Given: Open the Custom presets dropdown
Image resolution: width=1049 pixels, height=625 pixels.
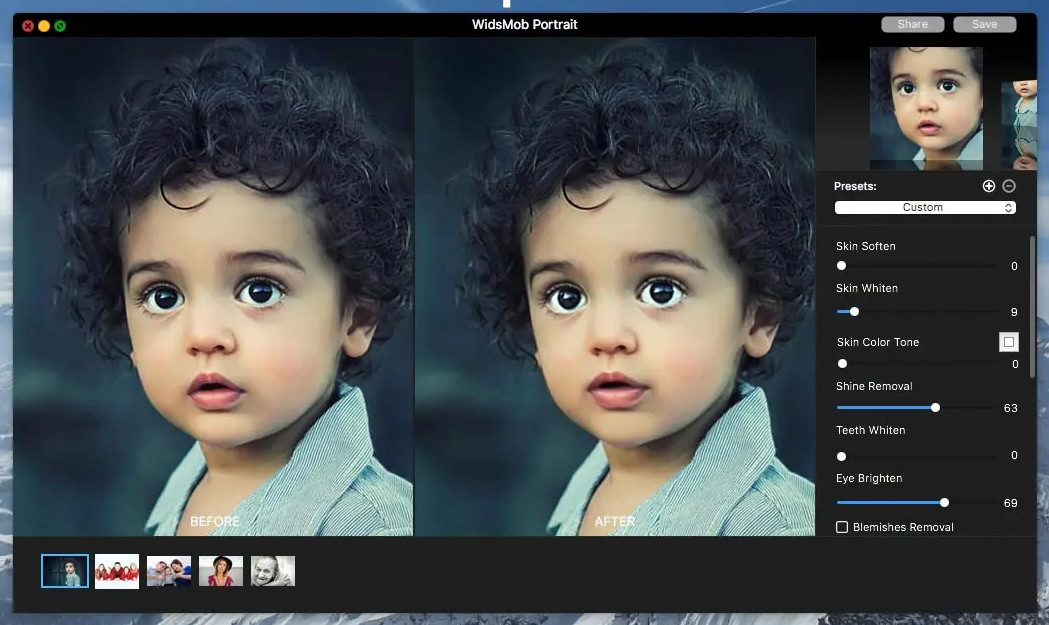Looking at the screenshot, I should pyautogui.click(x=925, y=207).
